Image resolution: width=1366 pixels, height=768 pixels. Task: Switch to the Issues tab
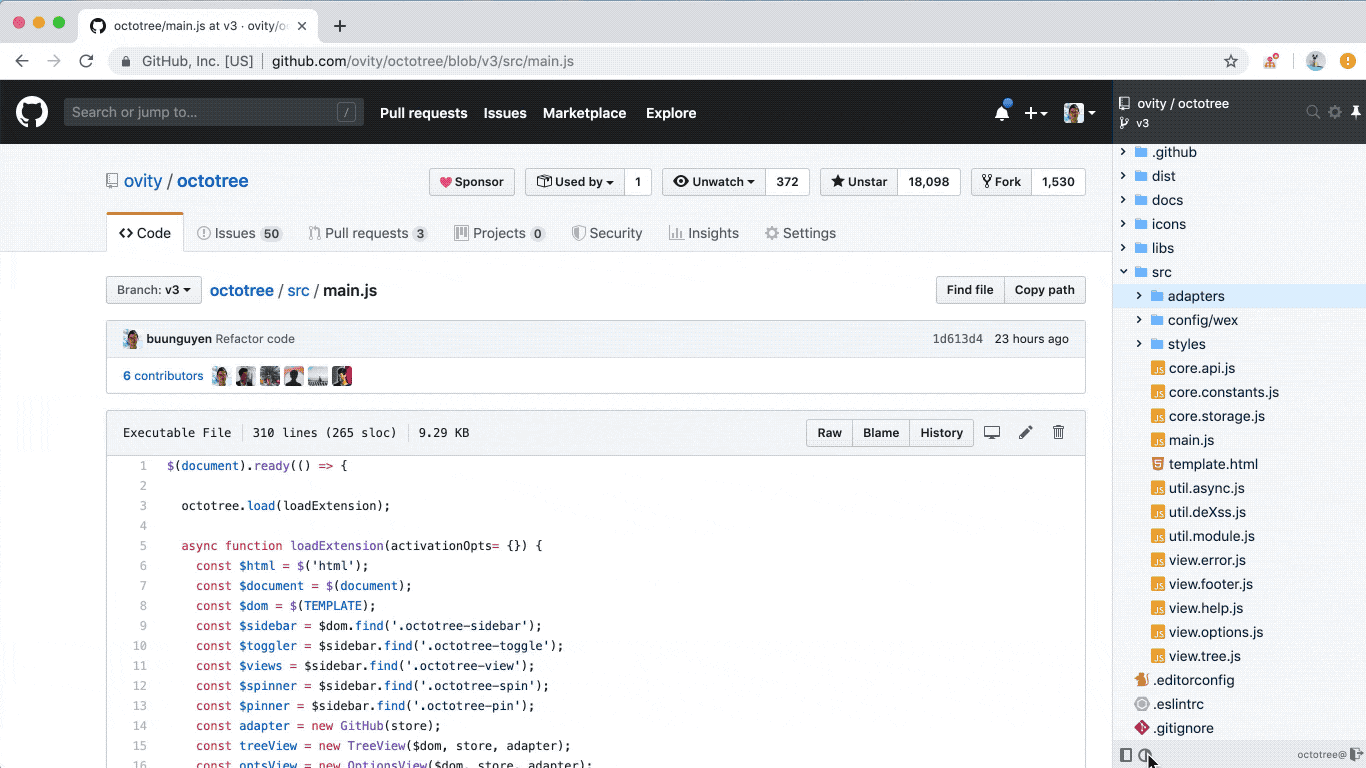(239, 233)
